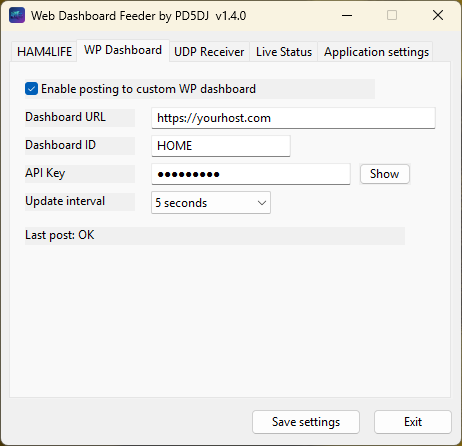Click the Web Dashboard Feeder app icon
This screenshot has height=446, width=462.
coord(17,15)
